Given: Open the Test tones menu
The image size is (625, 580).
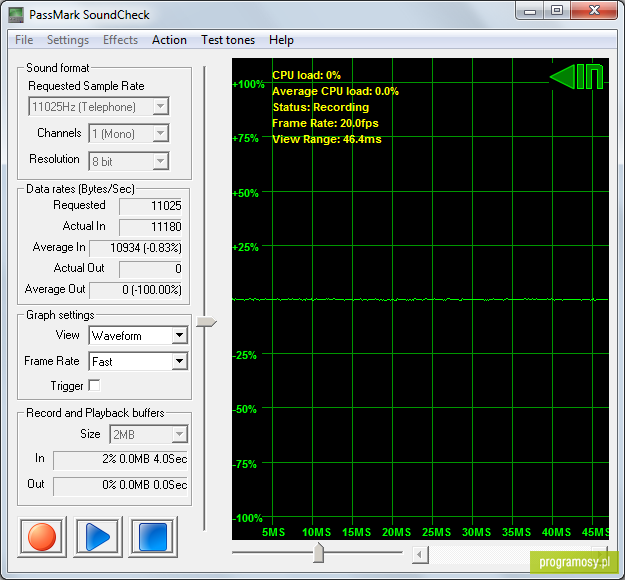Looking at the screenshot, I should click(x=228, y=40).
